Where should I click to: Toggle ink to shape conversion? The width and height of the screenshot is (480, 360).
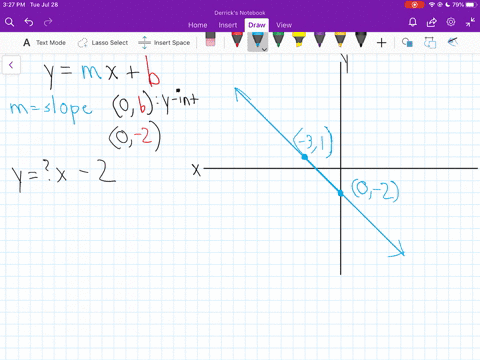430,43
